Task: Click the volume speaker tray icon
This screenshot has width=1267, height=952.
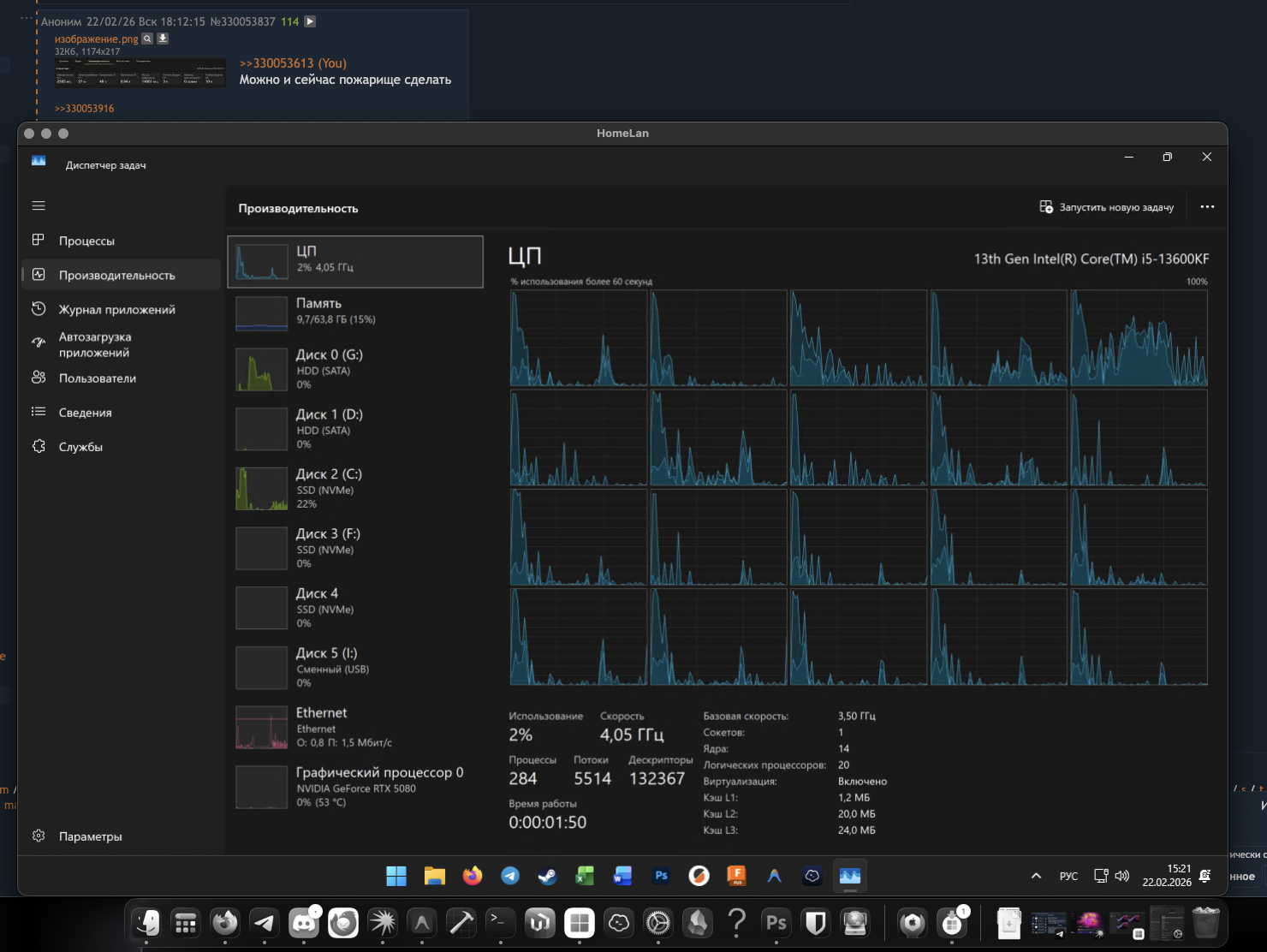Action: point(1122,876)
